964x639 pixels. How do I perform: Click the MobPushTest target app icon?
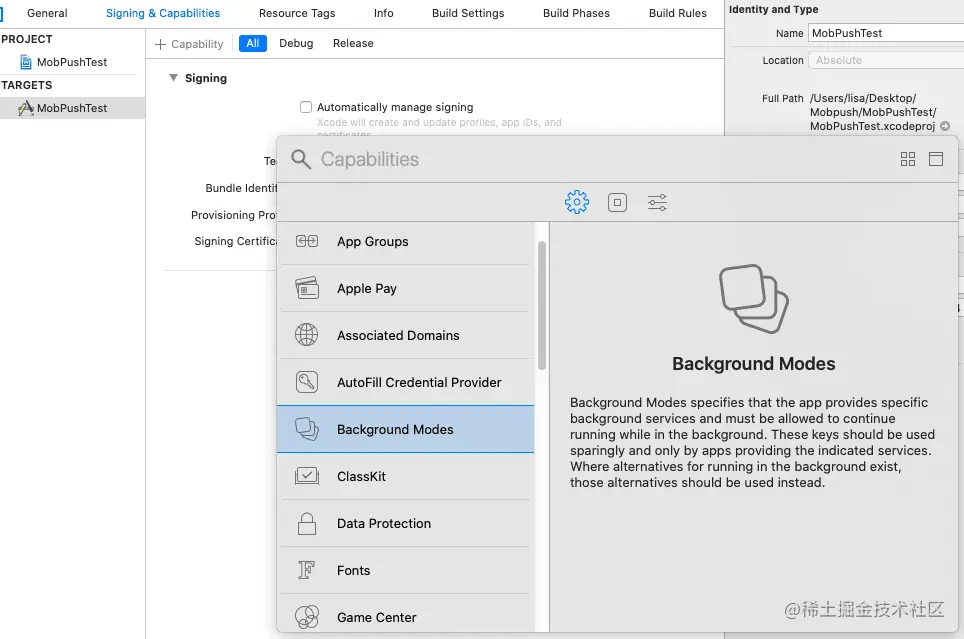(26, 108)
